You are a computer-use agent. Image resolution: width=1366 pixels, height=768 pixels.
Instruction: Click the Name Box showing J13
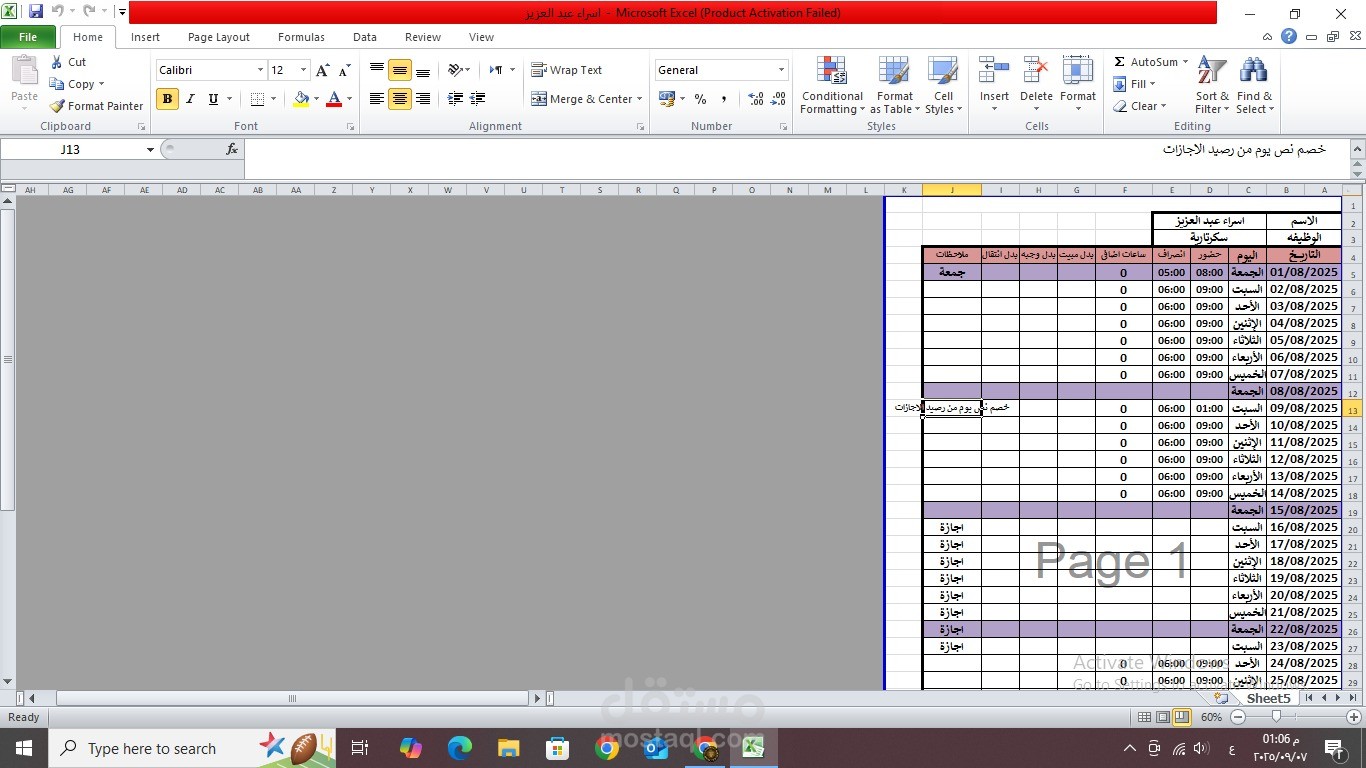tap(70, 149)
